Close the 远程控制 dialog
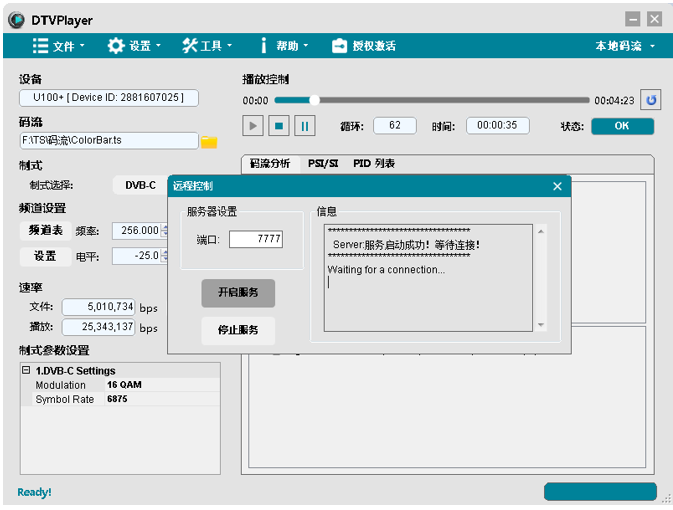The height and width of the screenshot is (510, 673). pyautogui.click(x=557, y=186)
